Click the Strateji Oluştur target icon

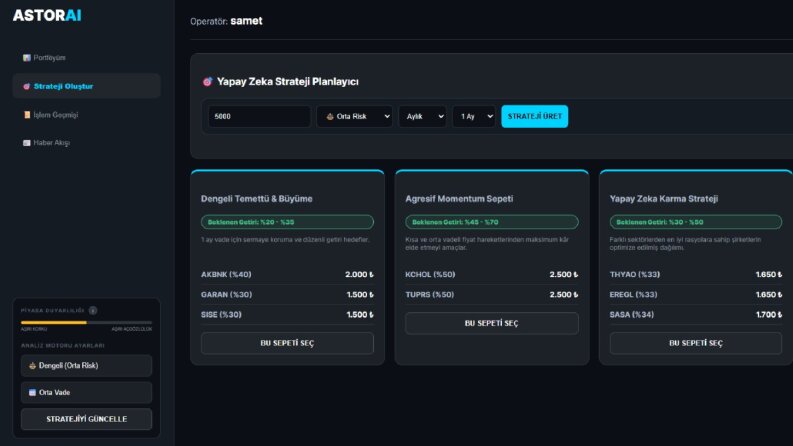pos(27,86)
